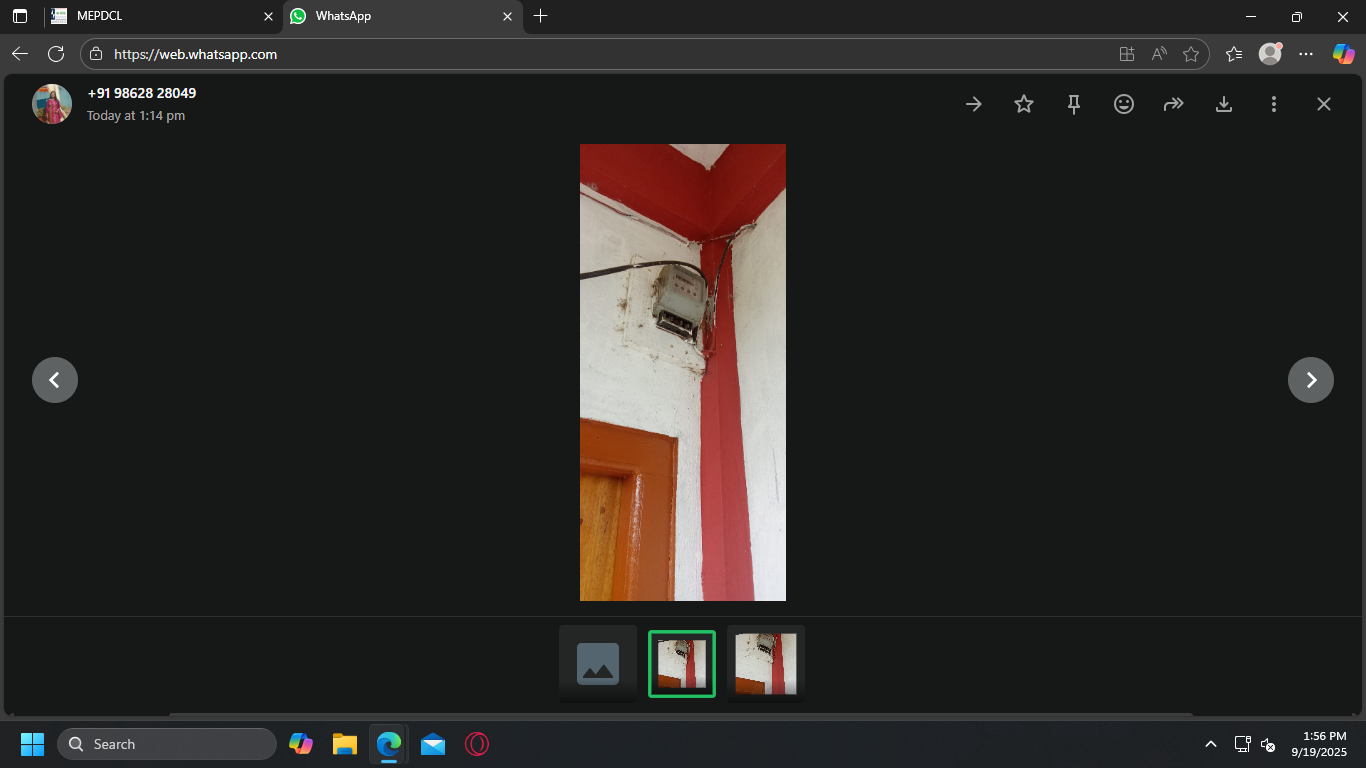Screen dimensions: 1366x768
Task: Open Copilot in the Edge toolbar
Action: tap(1343, 54)
